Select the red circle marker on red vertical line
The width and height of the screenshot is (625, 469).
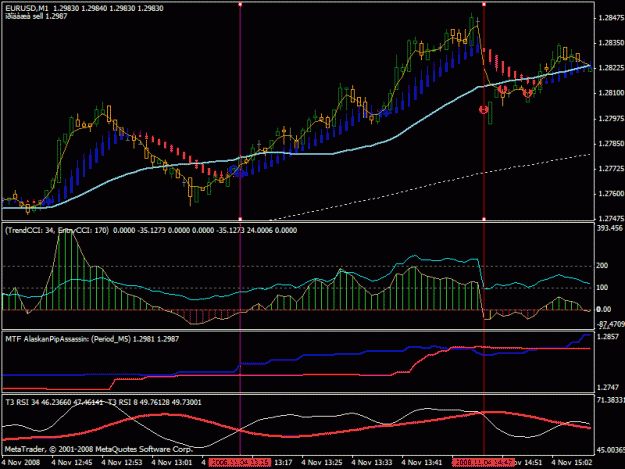[x=483, y=109]
